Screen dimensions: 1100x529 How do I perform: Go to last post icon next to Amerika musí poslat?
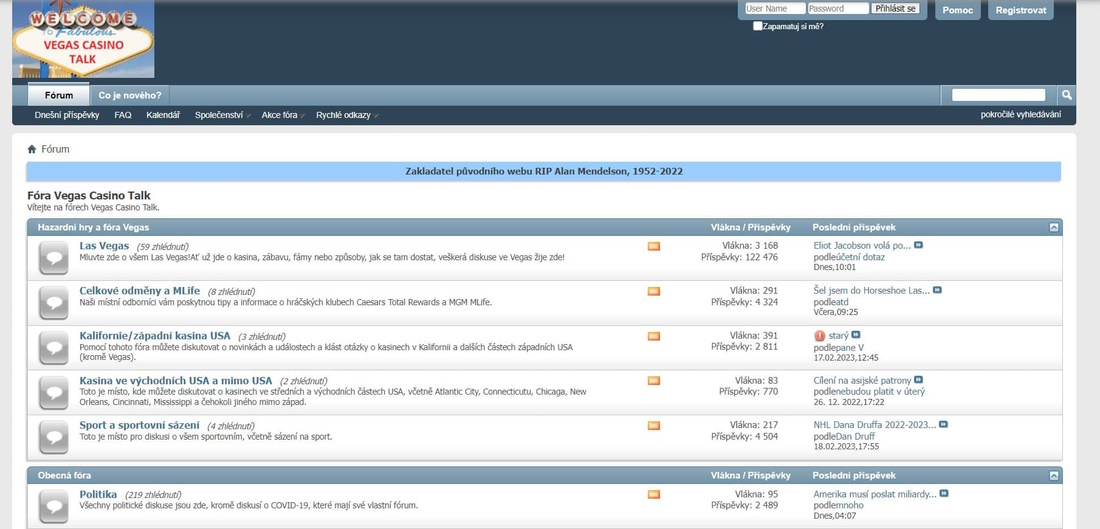coord(944,494)
